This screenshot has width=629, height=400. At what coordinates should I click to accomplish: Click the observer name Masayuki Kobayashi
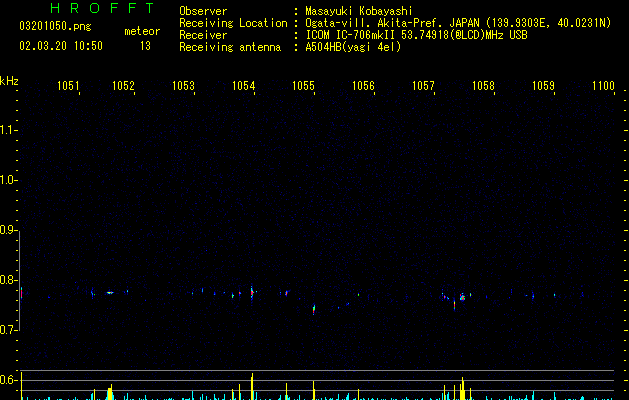click(x=359, y=11)
